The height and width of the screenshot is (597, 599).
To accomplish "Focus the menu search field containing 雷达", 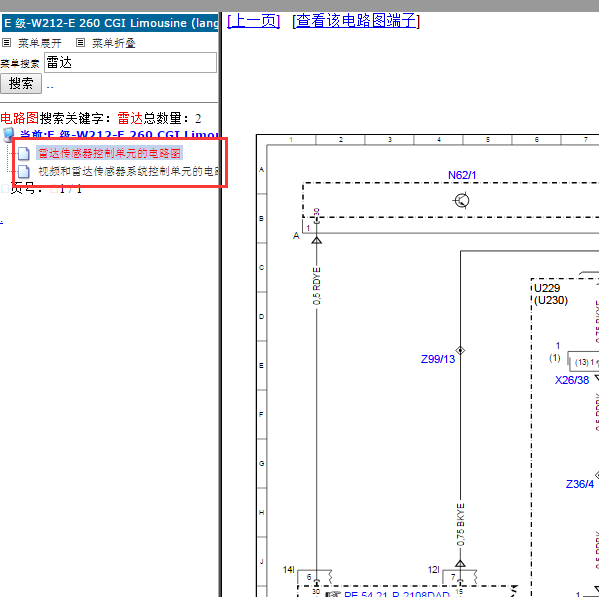I will [x=131, y=63].
